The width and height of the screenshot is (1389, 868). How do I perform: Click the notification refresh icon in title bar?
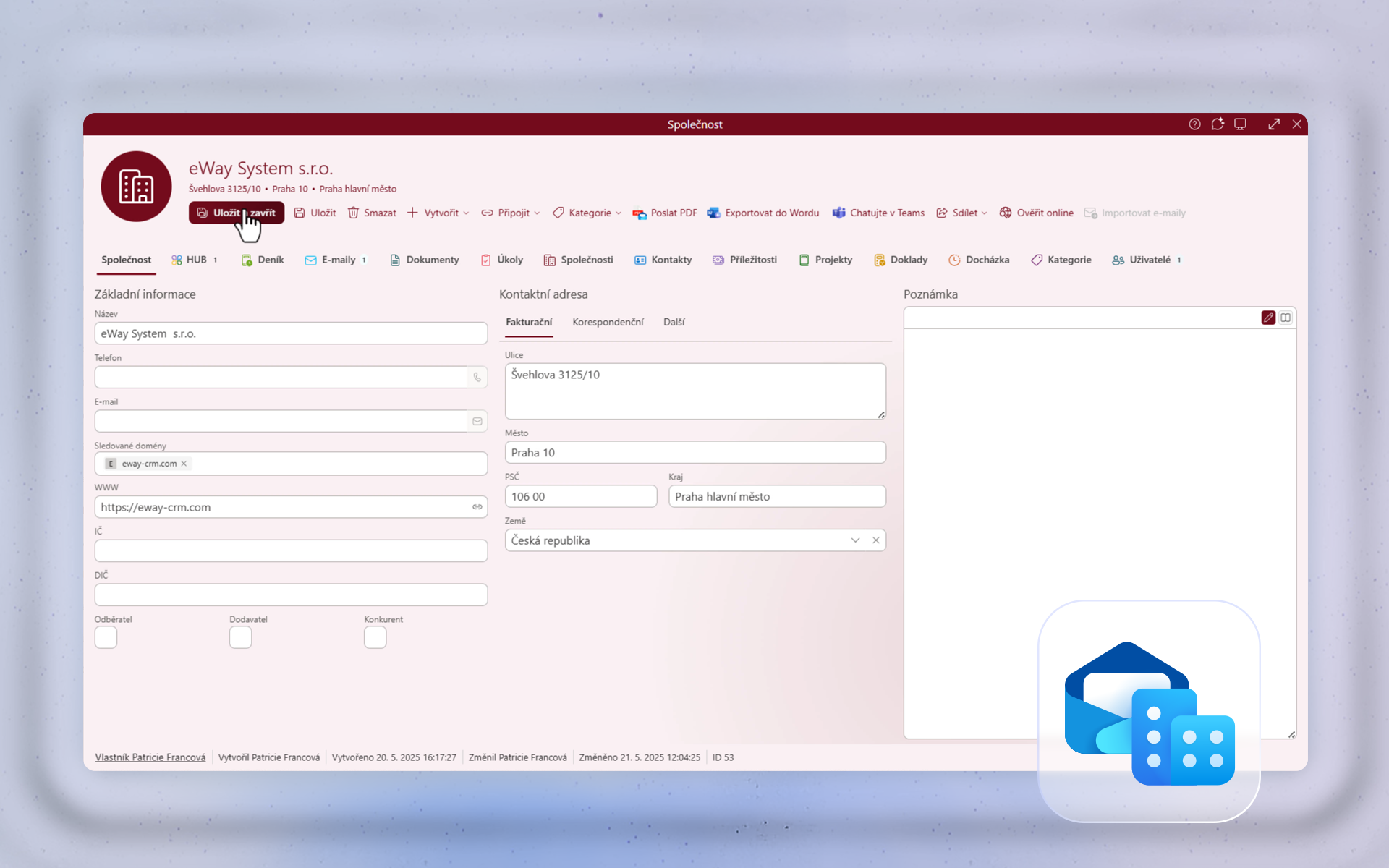(x=1218, y=124)
